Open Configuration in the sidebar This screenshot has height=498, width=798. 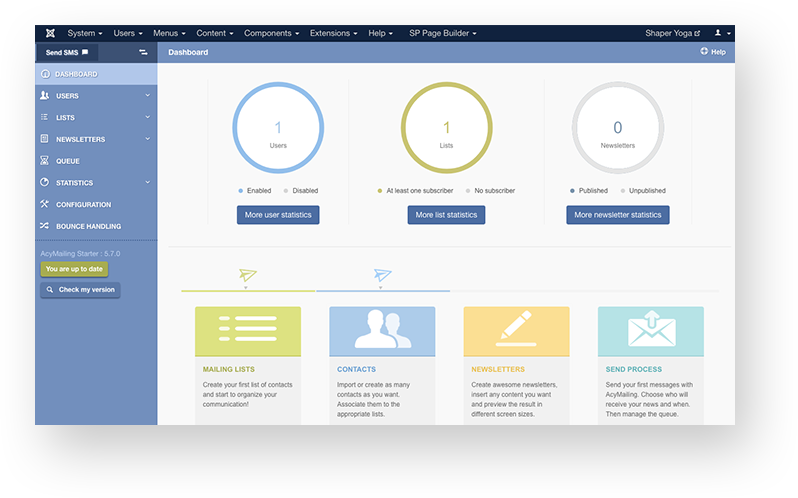(x=96, y=204)
